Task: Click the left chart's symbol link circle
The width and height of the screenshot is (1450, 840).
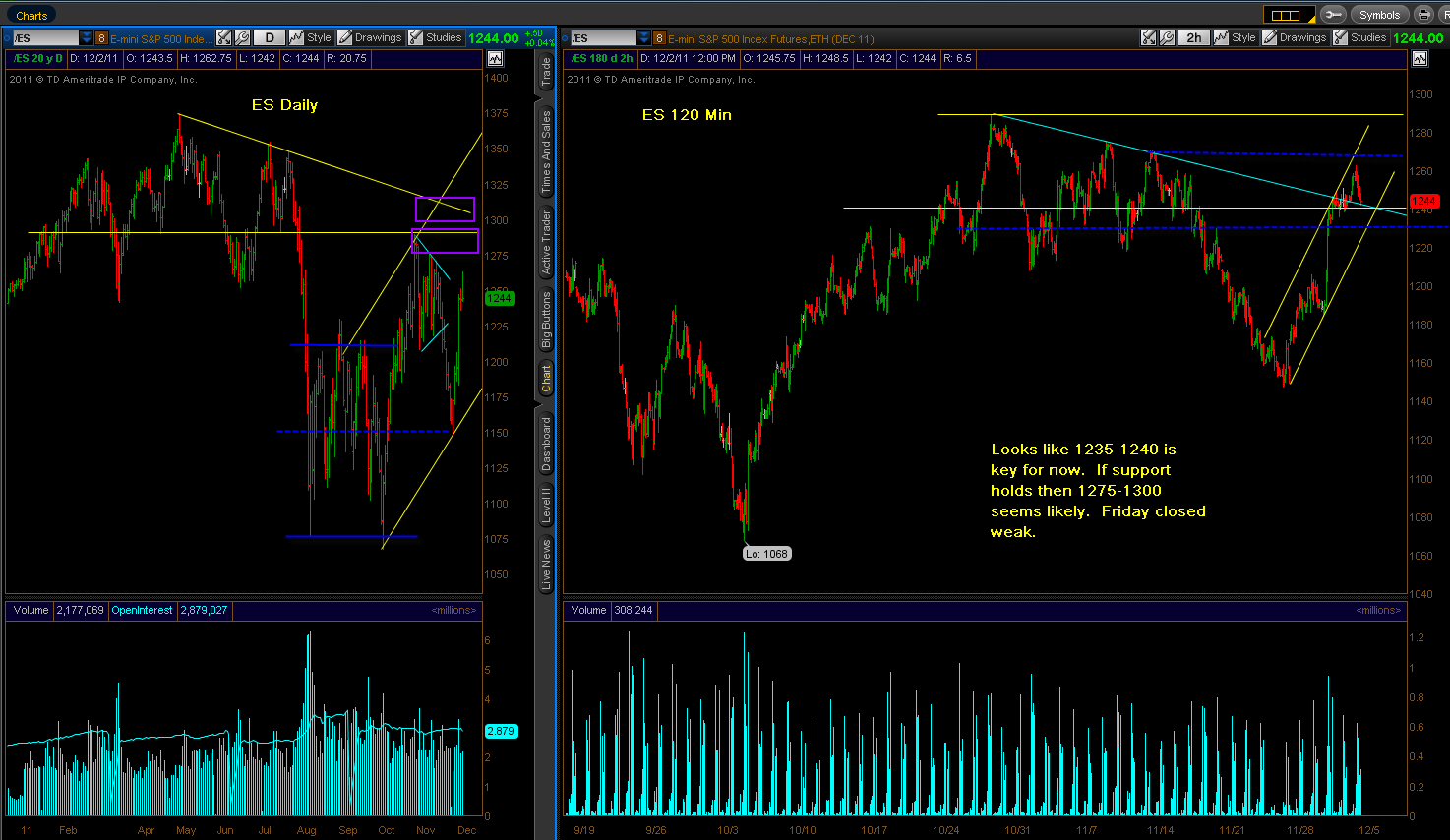Action: [x=7, y=38]
